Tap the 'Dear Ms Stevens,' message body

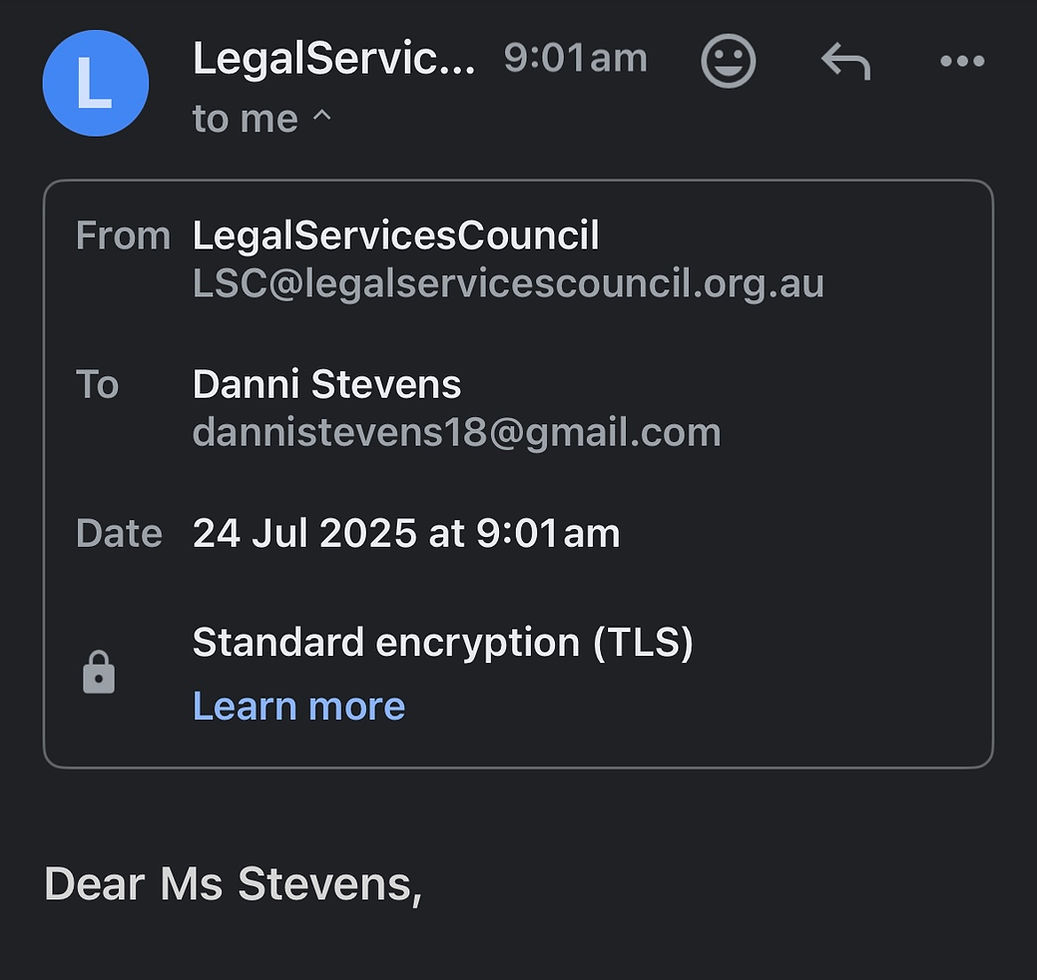233,884
